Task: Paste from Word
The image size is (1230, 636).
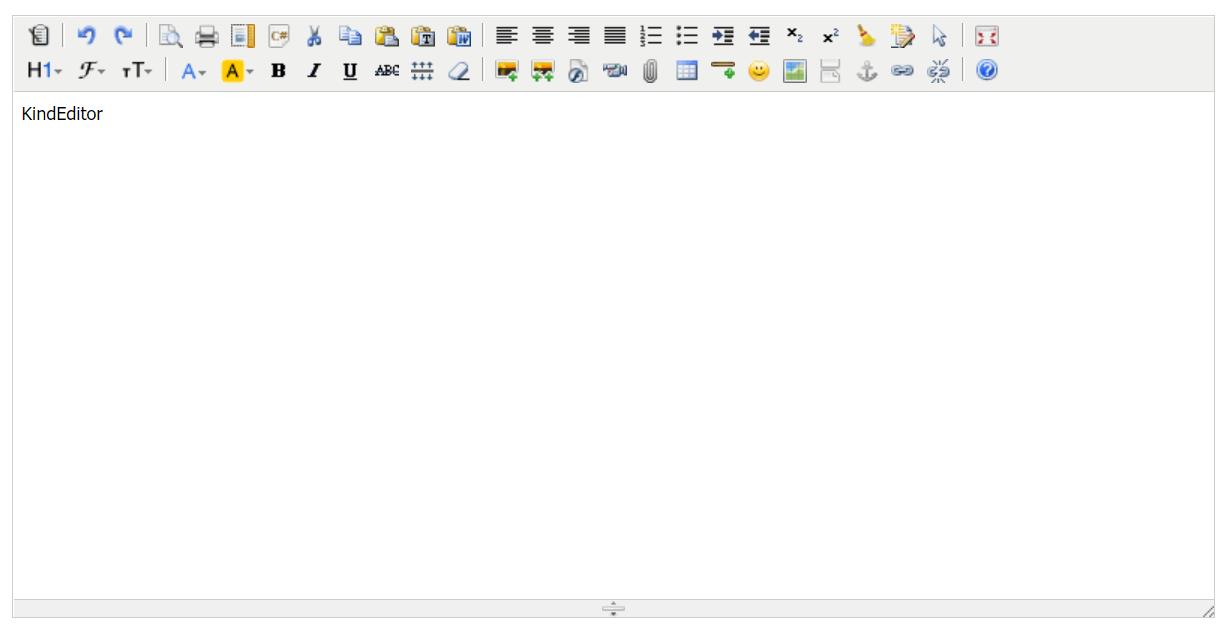Action: (x=457, y=37)
